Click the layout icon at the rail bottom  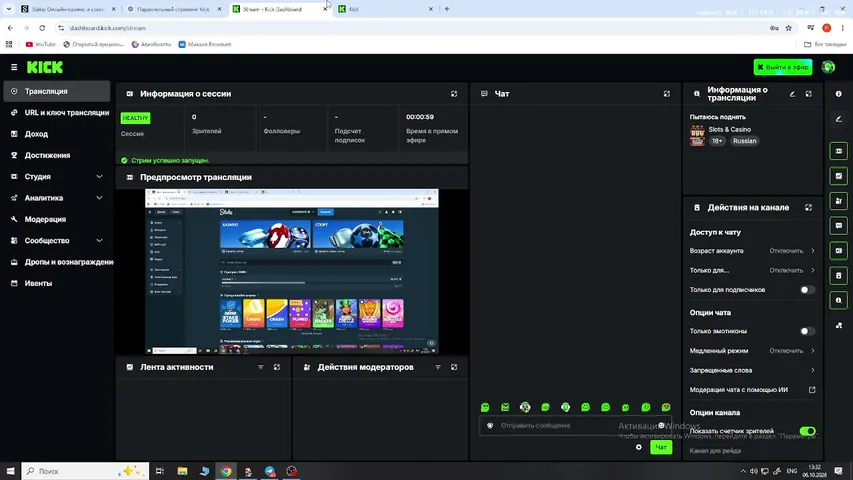pyautogui.click(x=838, y=325)
